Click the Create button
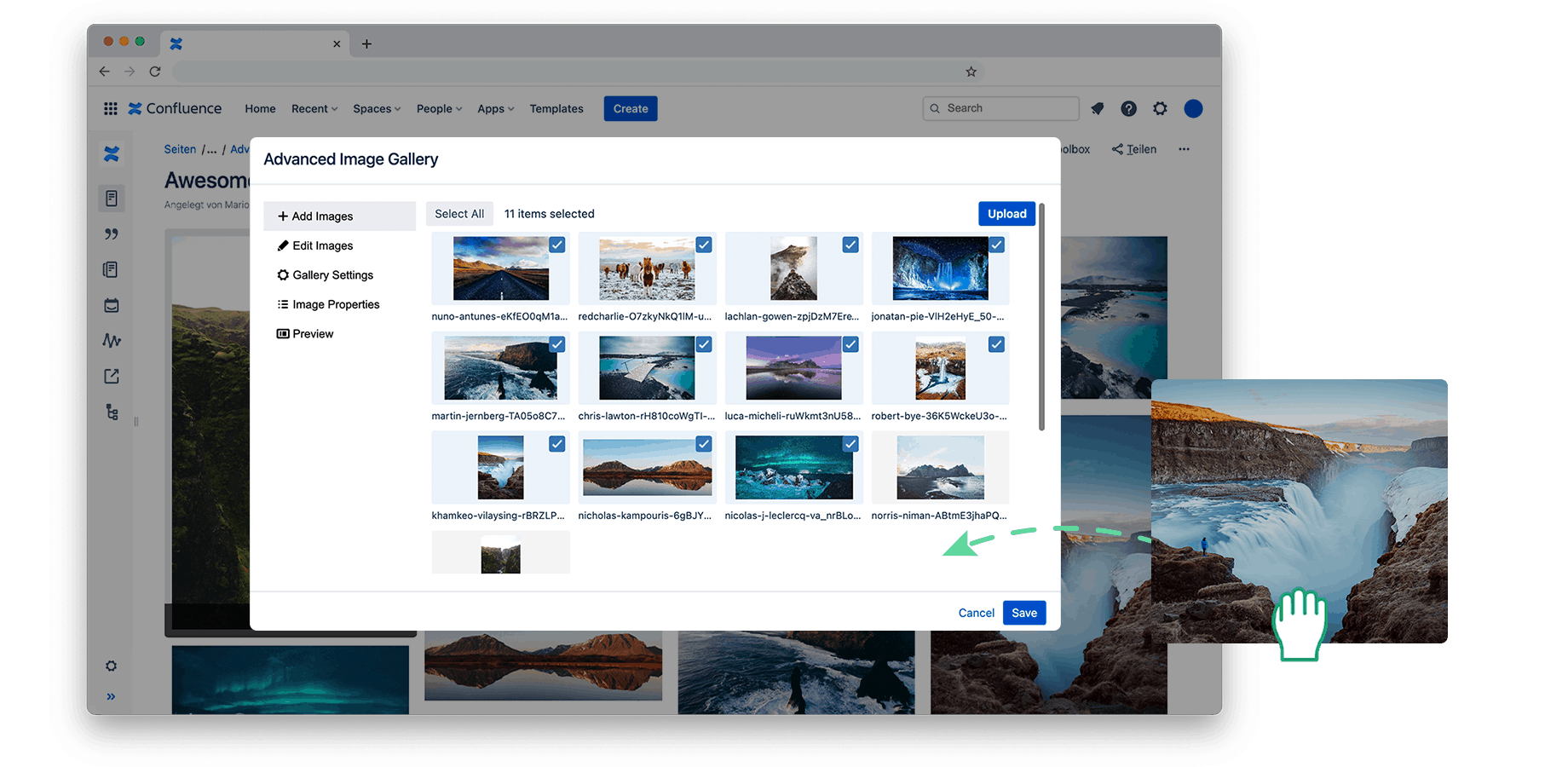Viewport: 1568px width, 767px height. tap(631, 109)
